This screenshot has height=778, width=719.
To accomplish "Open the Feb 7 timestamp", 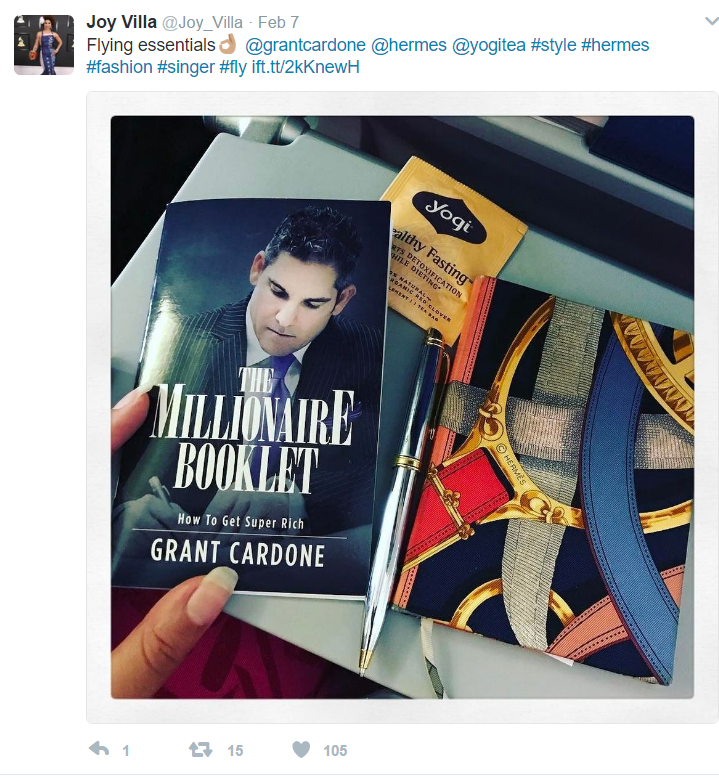I will coord(278,23).
